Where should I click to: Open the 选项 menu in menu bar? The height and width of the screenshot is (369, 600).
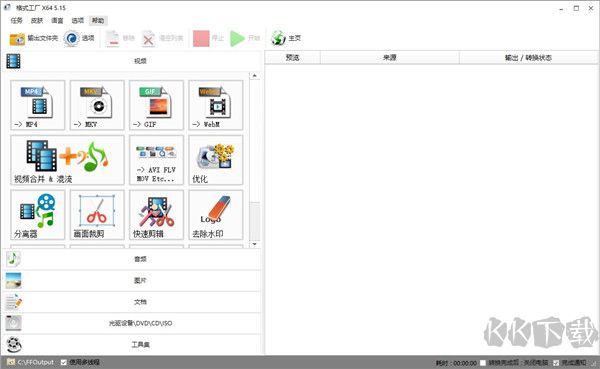click(x=78, y=21)
